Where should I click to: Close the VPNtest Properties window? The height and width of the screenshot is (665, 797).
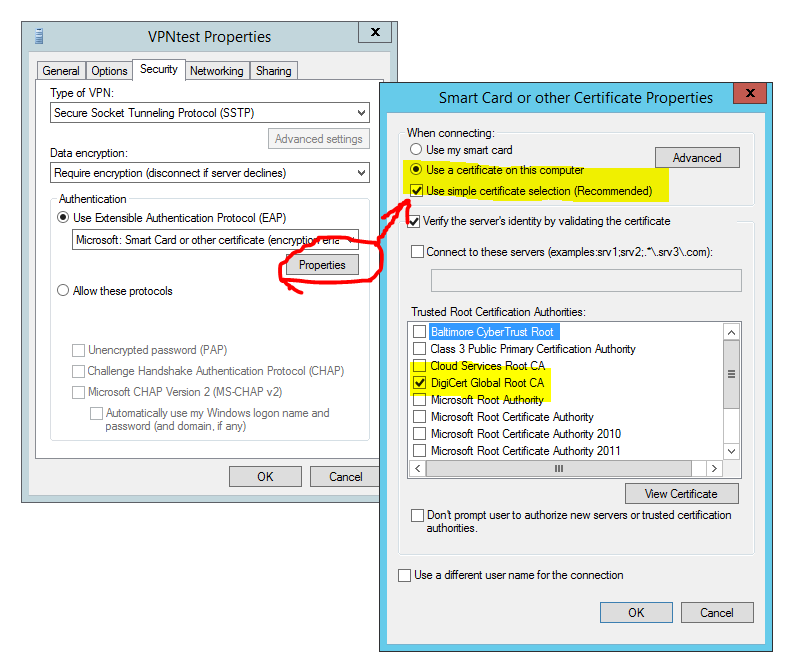pos(376,32)
